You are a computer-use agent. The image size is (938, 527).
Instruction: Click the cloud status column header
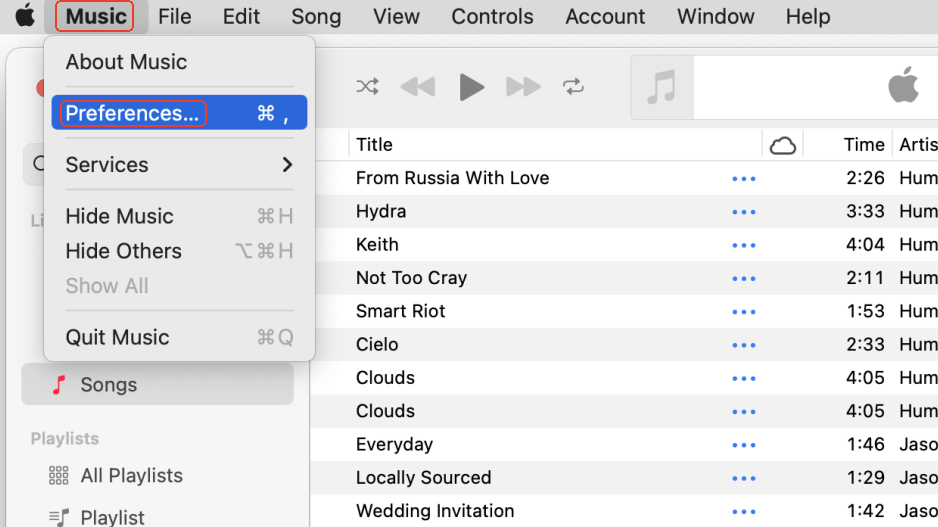pyautogui.click(x=782, y=145)
